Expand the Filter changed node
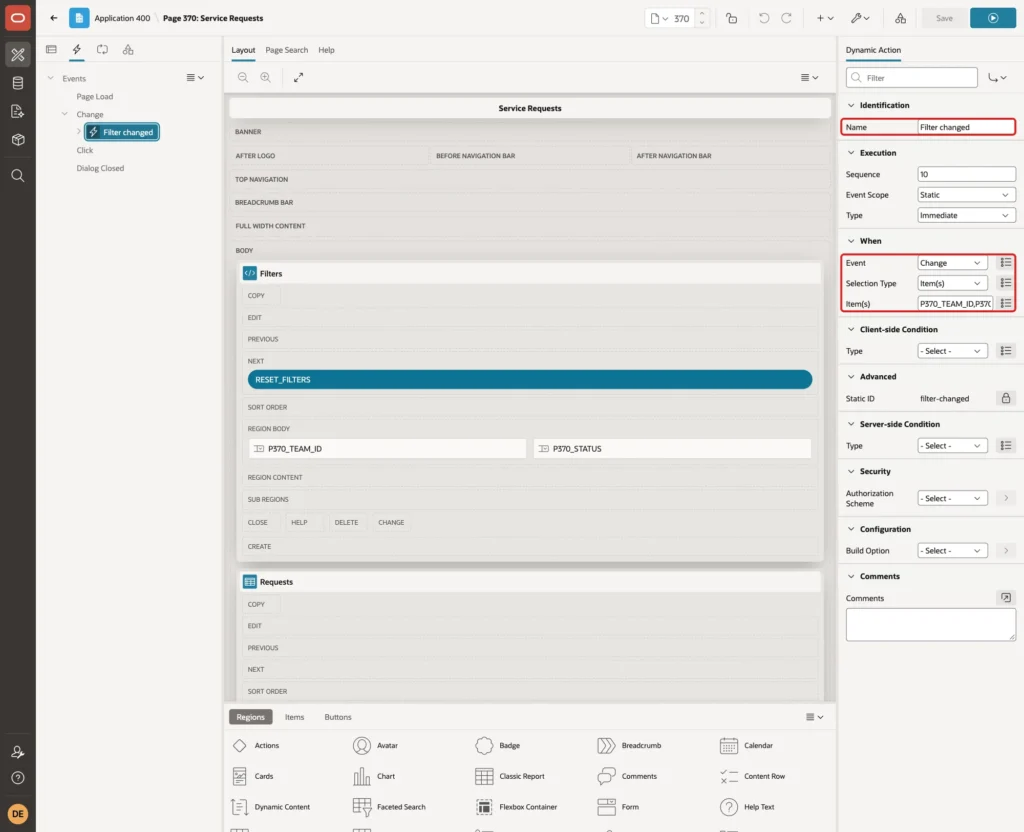This screenshot has width=1024, height=832. point(78,131)
